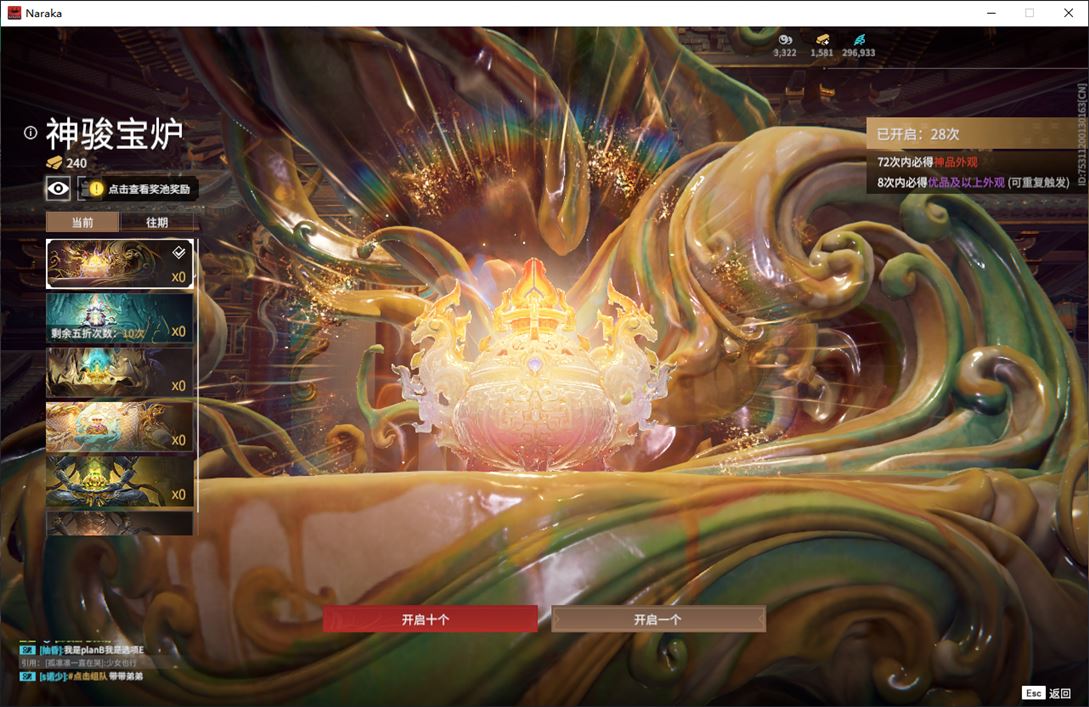This screenshot has width=1089, height=707.
Task: Switch to the 往期 tab
Action: click(x=157, y=222)
